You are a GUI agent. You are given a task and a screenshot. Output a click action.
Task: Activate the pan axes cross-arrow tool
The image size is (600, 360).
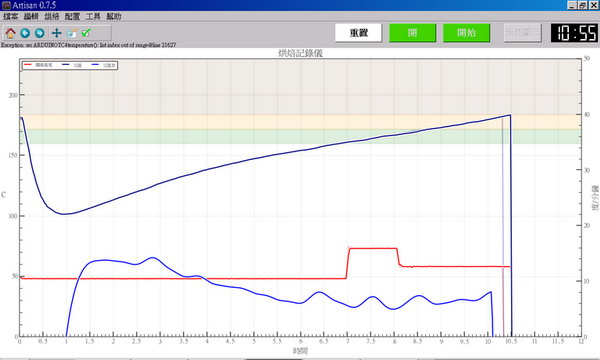(x=57, y=33)
